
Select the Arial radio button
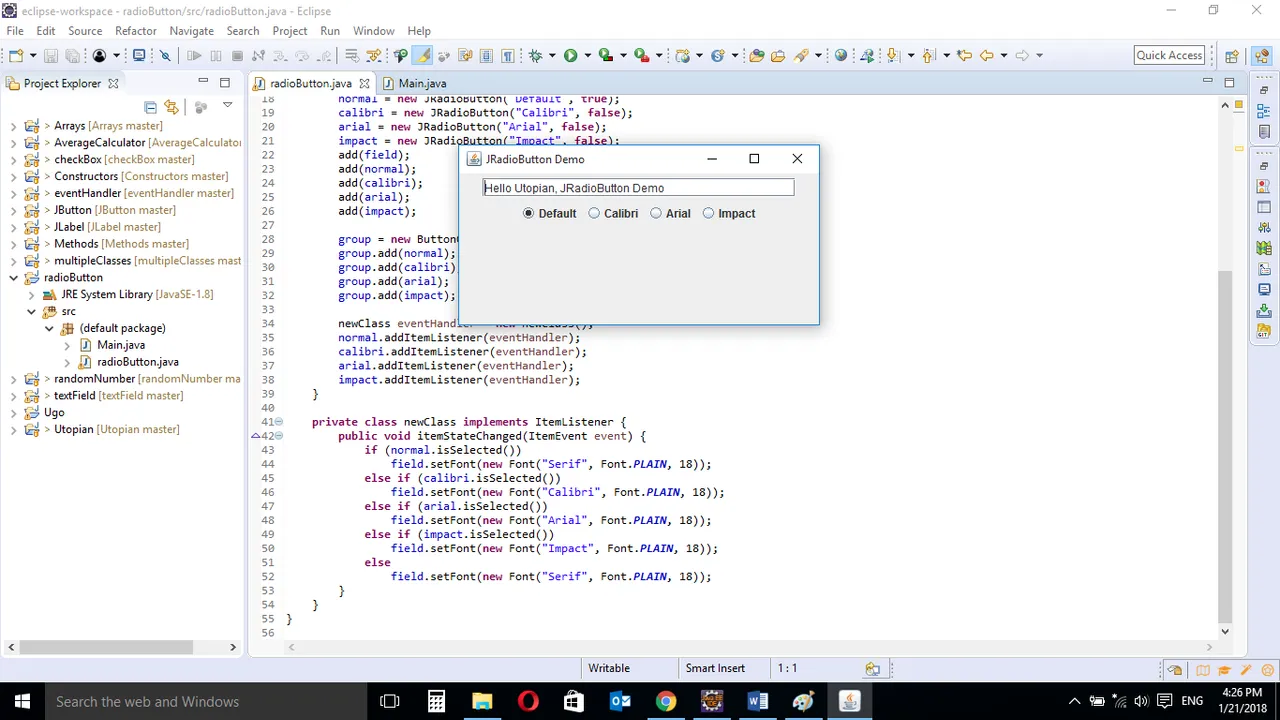click(671, 213)
